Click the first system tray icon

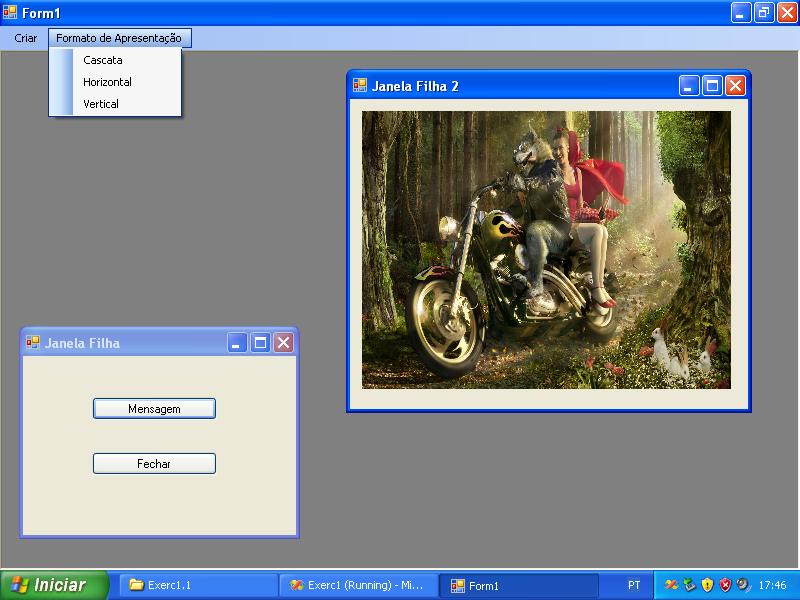click(671, 585)
